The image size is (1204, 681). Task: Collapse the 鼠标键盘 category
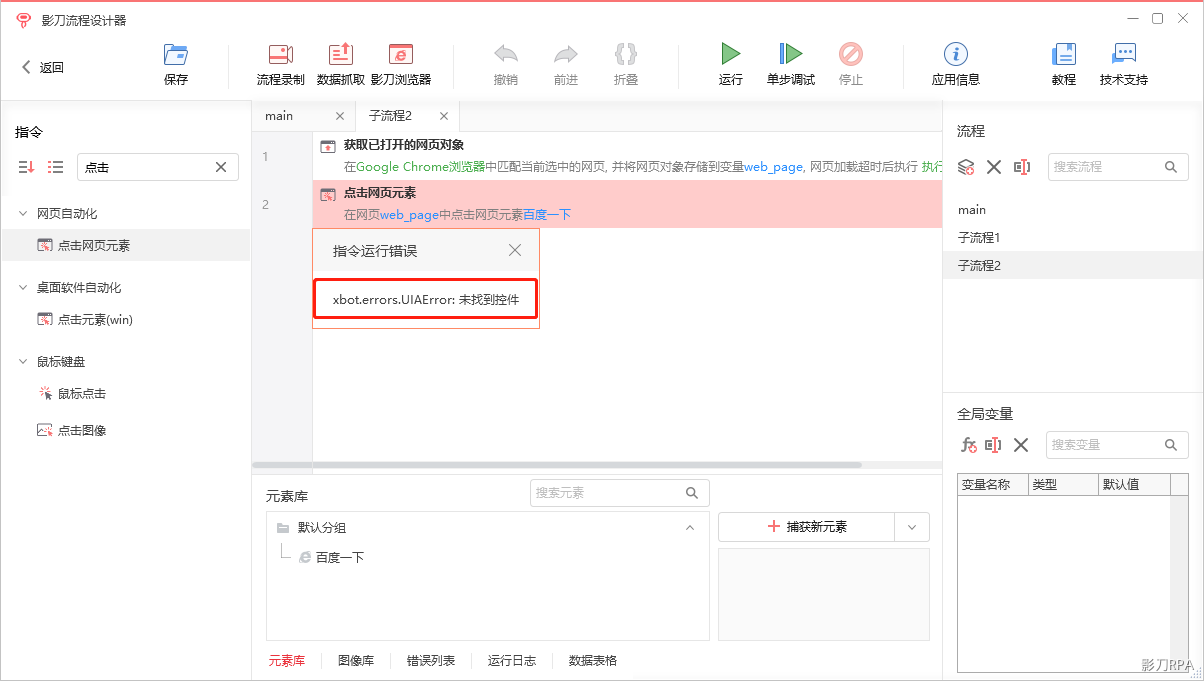(23, 361)
